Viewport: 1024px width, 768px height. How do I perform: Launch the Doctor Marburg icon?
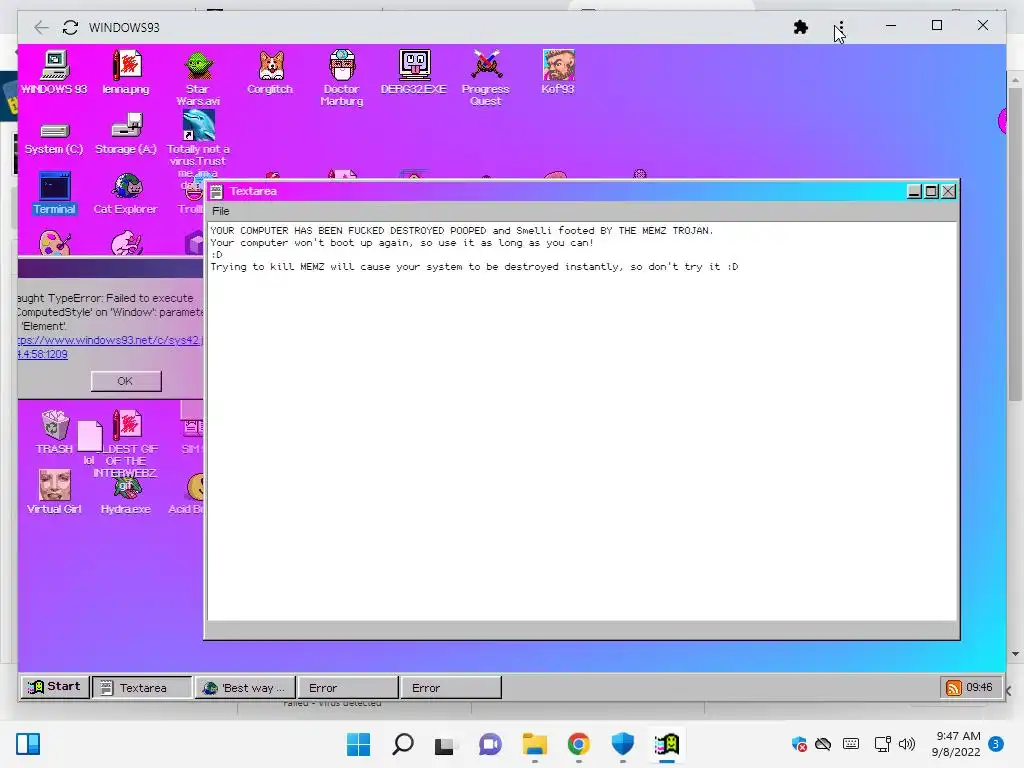342,78
